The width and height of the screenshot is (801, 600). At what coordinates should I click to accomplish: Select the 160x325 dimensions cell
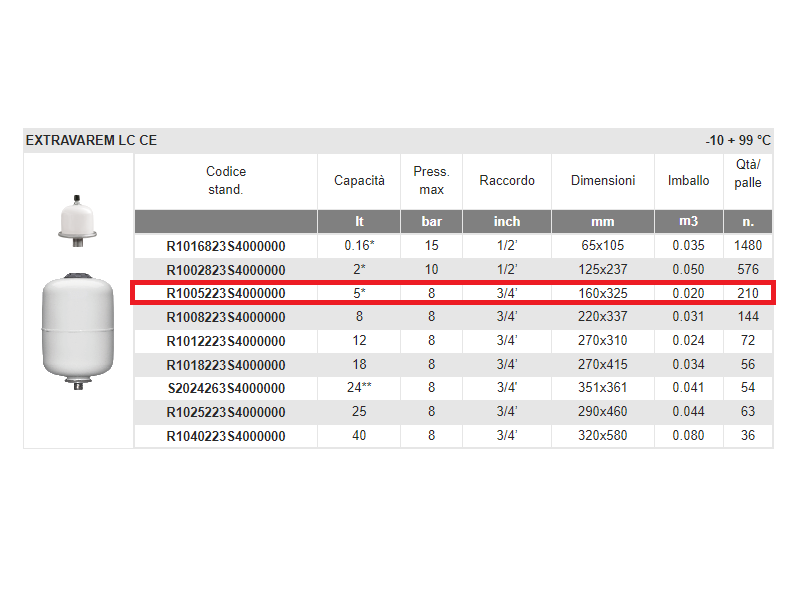(x=603, y=293)
